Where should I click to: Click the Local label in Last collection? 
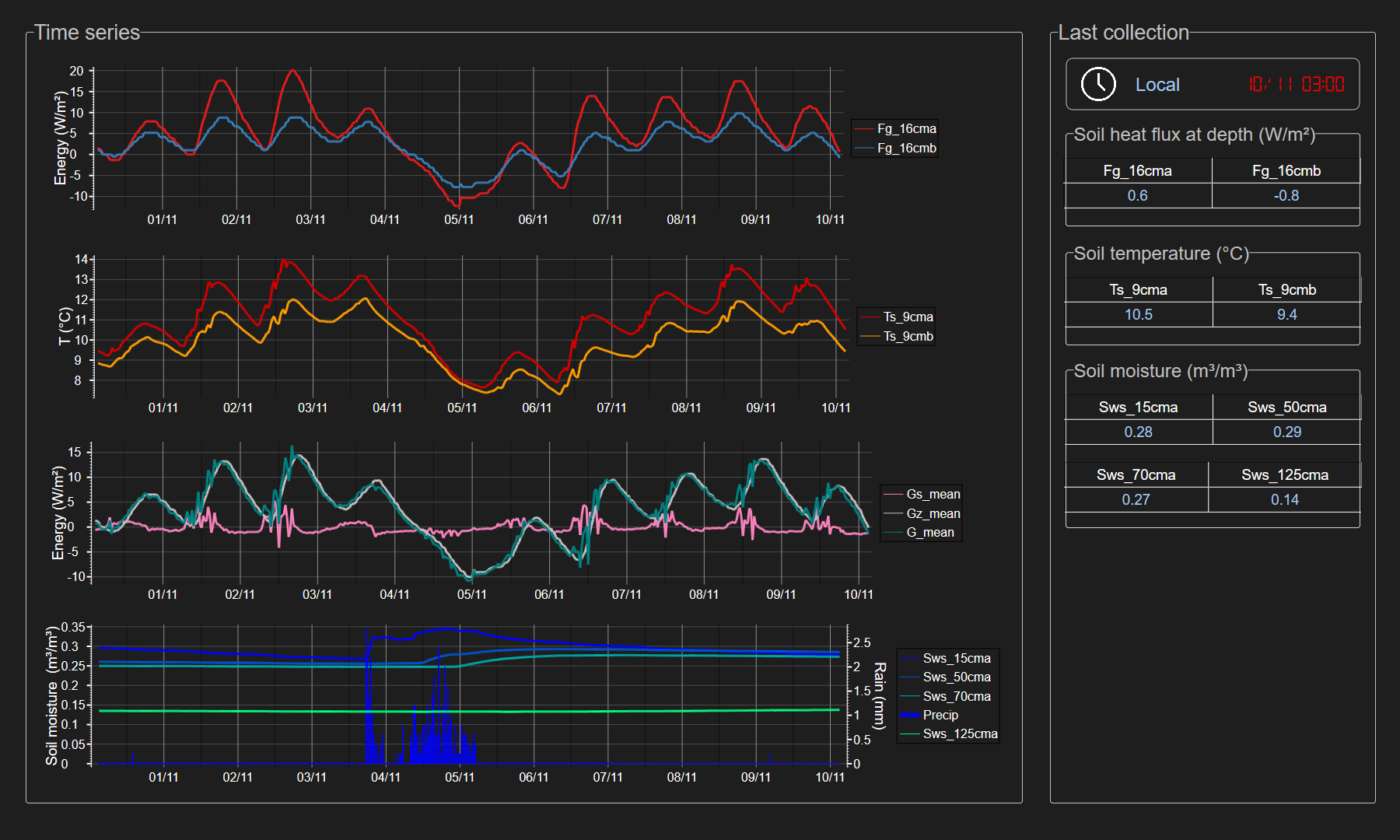click(1157, 85)
